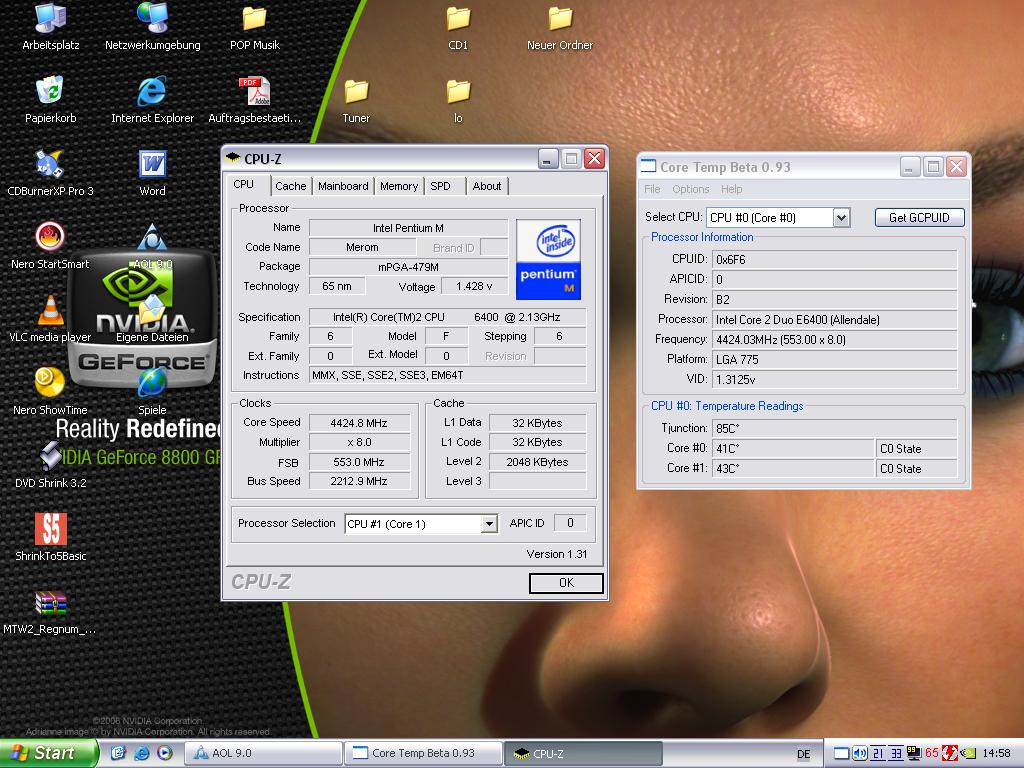This screenshot has height=768, width=1024.
Task: Switch to the Mainboard tab
Action: pyautogui.click(x=343, y=186)
